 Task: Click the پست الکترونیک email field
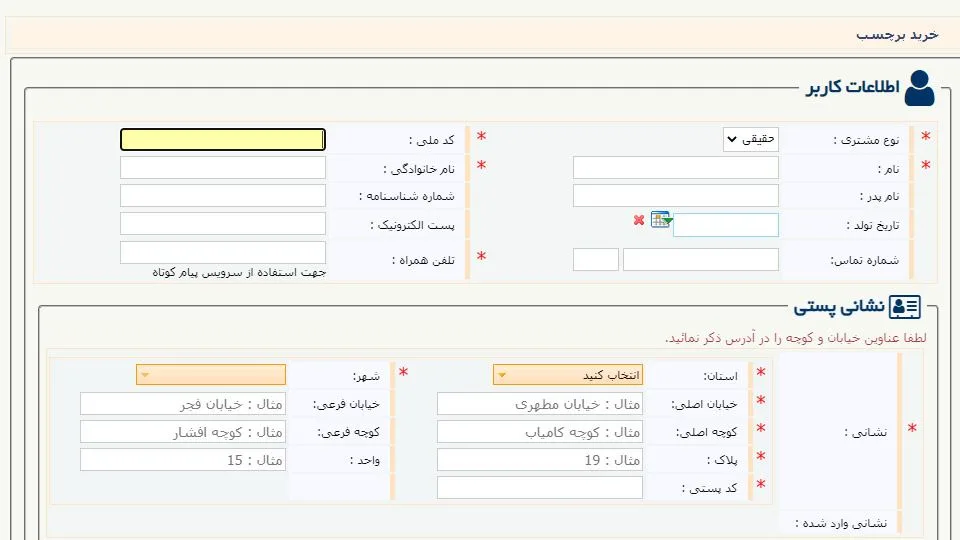pyautogui.click(x=223, y=223)
